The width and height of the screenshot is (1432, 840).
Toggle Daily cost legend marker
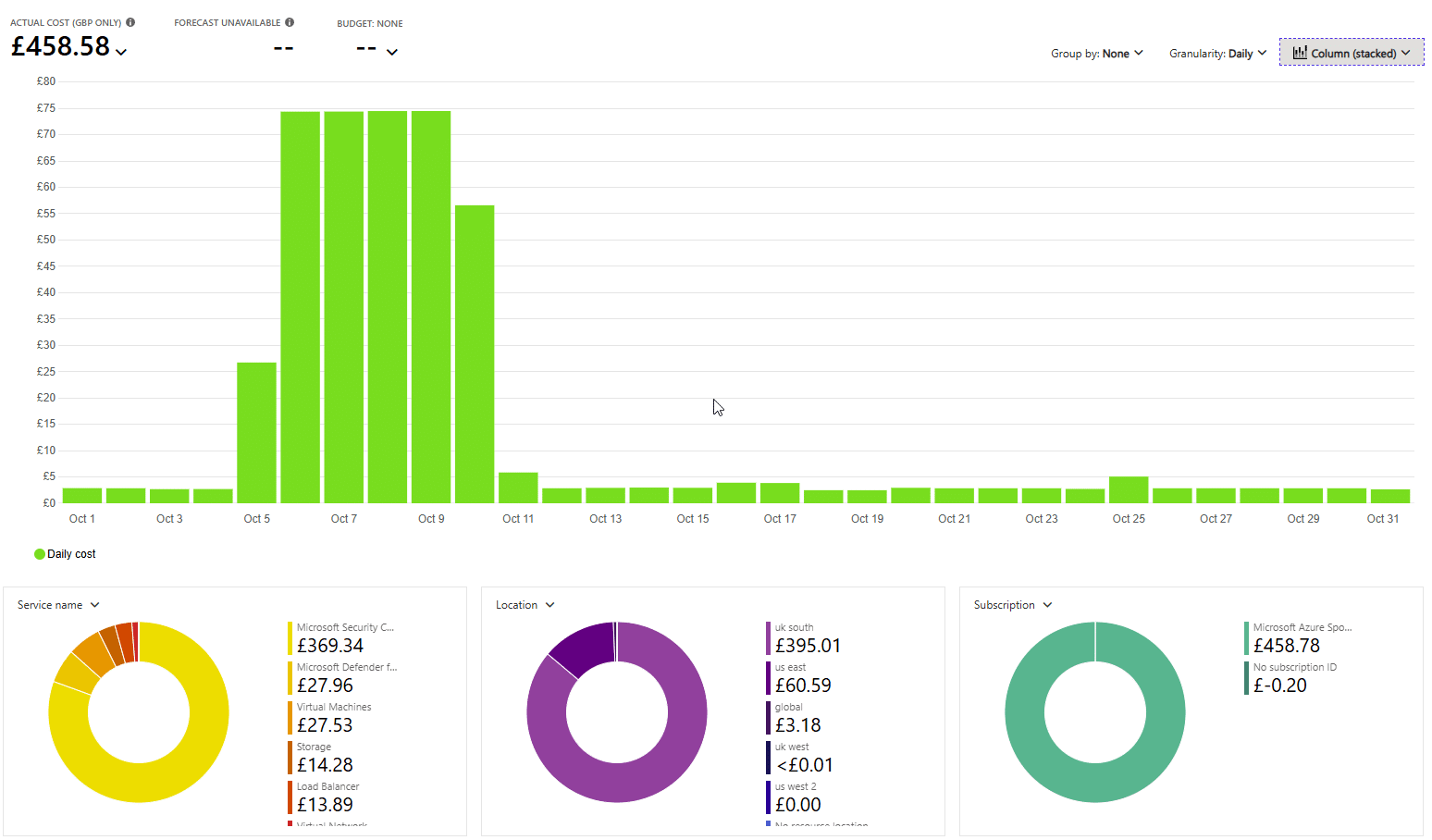40,554
